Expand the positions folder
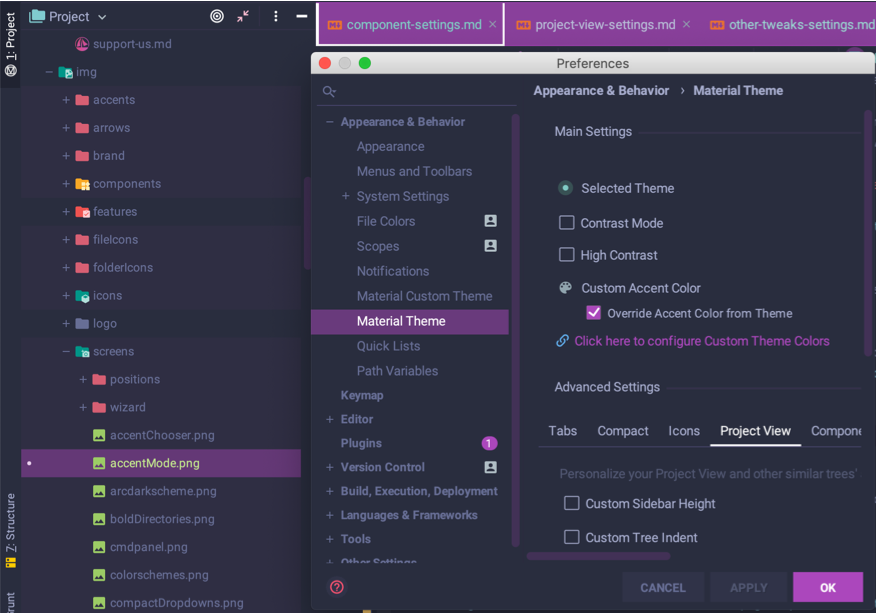877x613 pixels. [83, 379]
